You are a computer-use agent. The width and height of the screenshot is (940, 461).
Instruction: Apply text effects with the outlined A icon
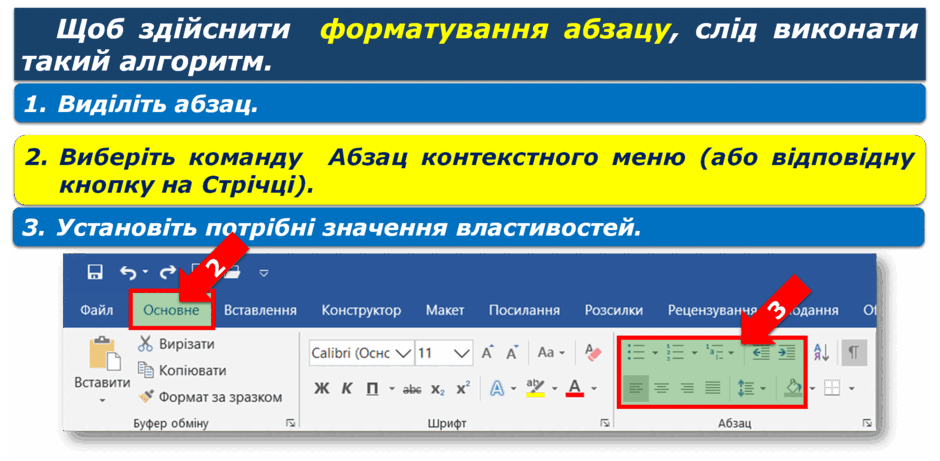point(496,388)
